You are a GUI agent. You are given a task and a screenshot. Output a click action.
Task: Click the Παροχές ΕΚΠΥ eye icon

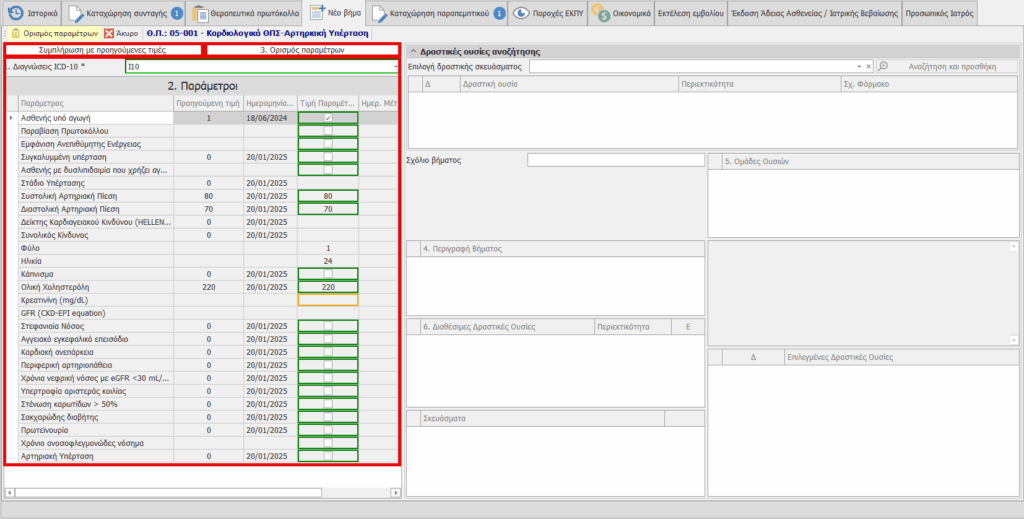point(520,14)
